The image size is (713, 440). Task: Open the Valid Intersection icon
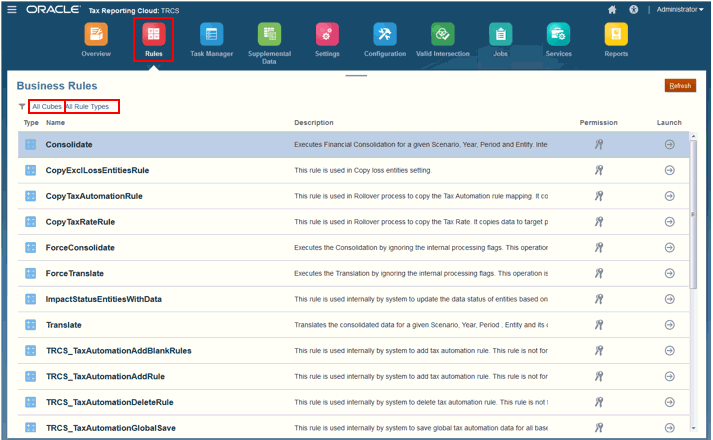[x=442, y=34]
